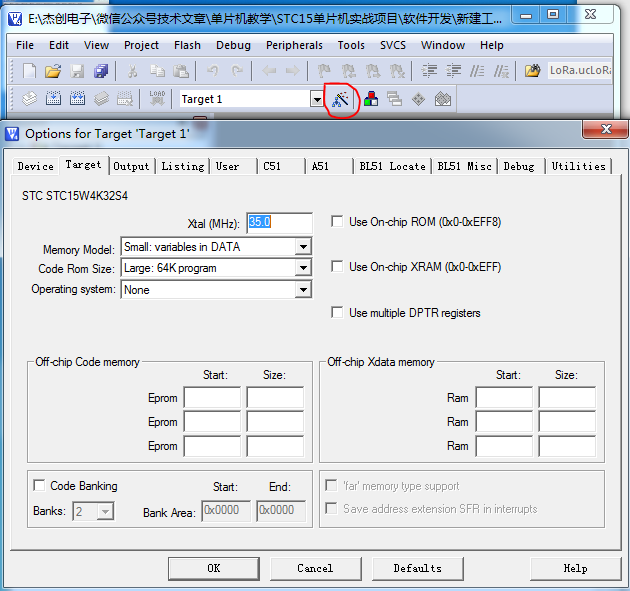Switch to the BL51 Locate tab
Viewport: 630px width, 591px height.
[x=393, y=166]
